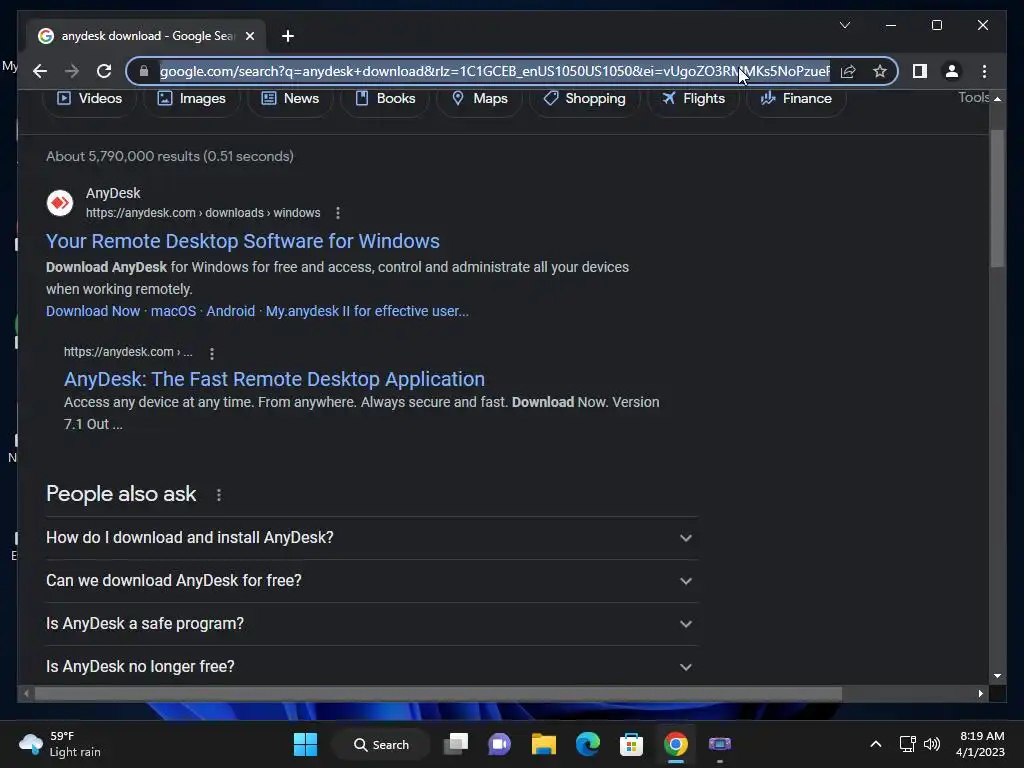Switch to the Books filter
Viewport: 1024px width, 768px height.
click(385, 99)
